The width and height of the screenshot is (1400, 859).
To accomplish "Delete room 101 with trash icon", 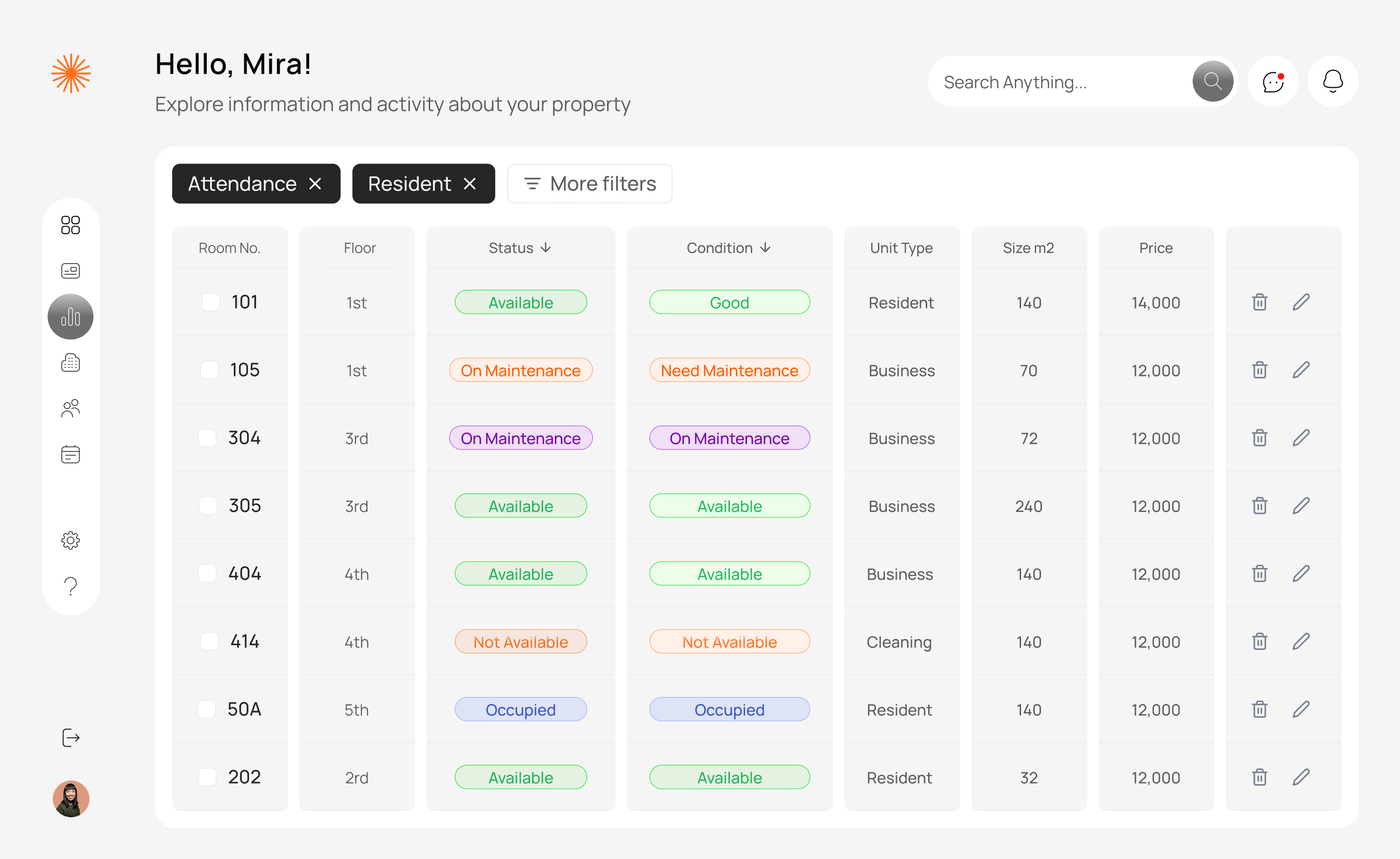I will 1259,302.
